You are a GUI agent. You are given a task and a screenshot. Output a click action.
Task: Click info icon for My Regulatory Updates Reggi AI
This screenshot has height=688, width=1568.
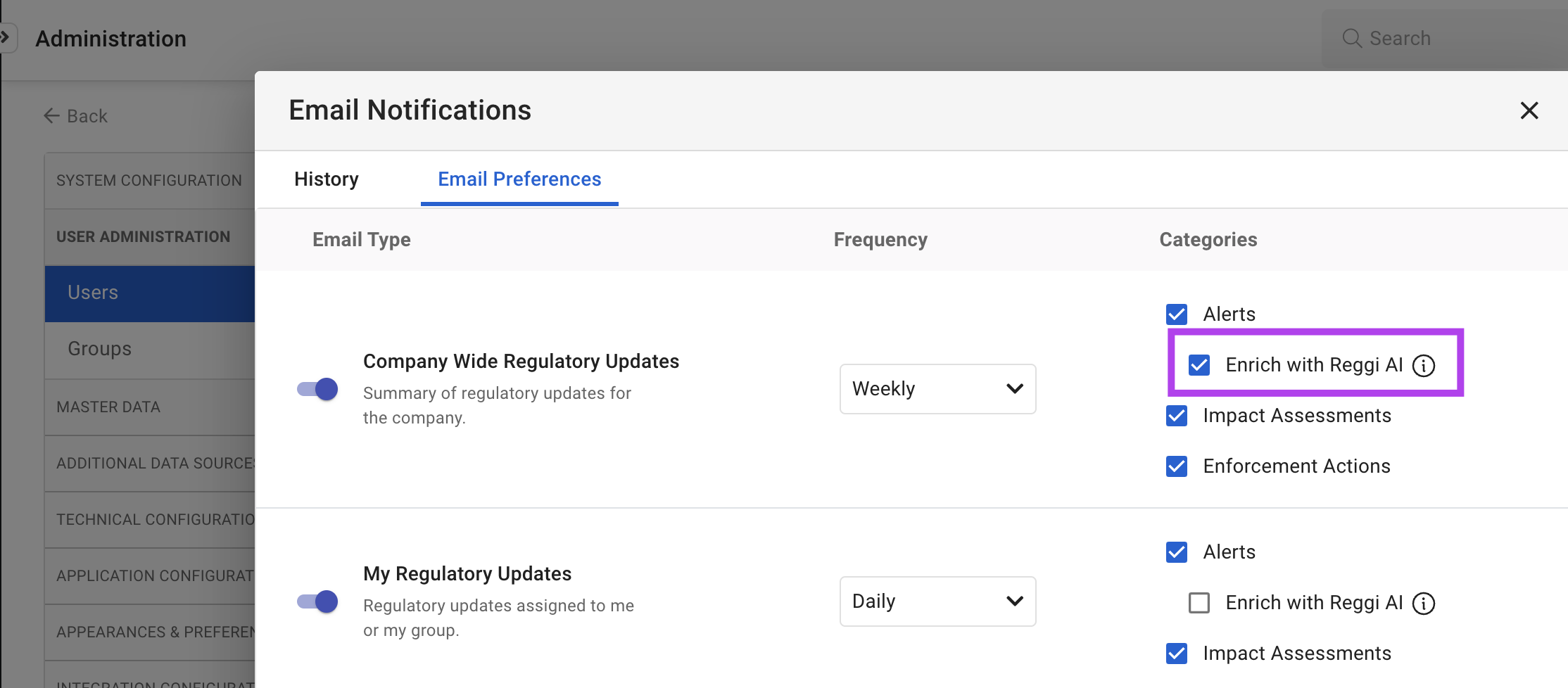(x=1424, y=604)
